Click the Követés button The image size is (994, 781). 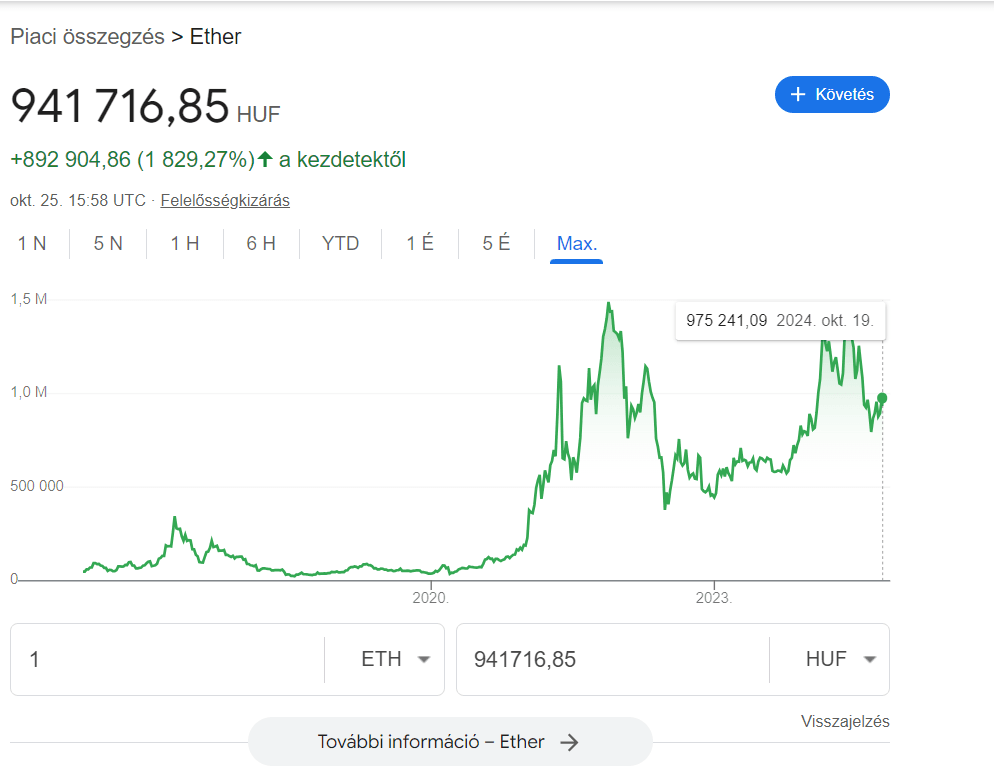[832, 94]
